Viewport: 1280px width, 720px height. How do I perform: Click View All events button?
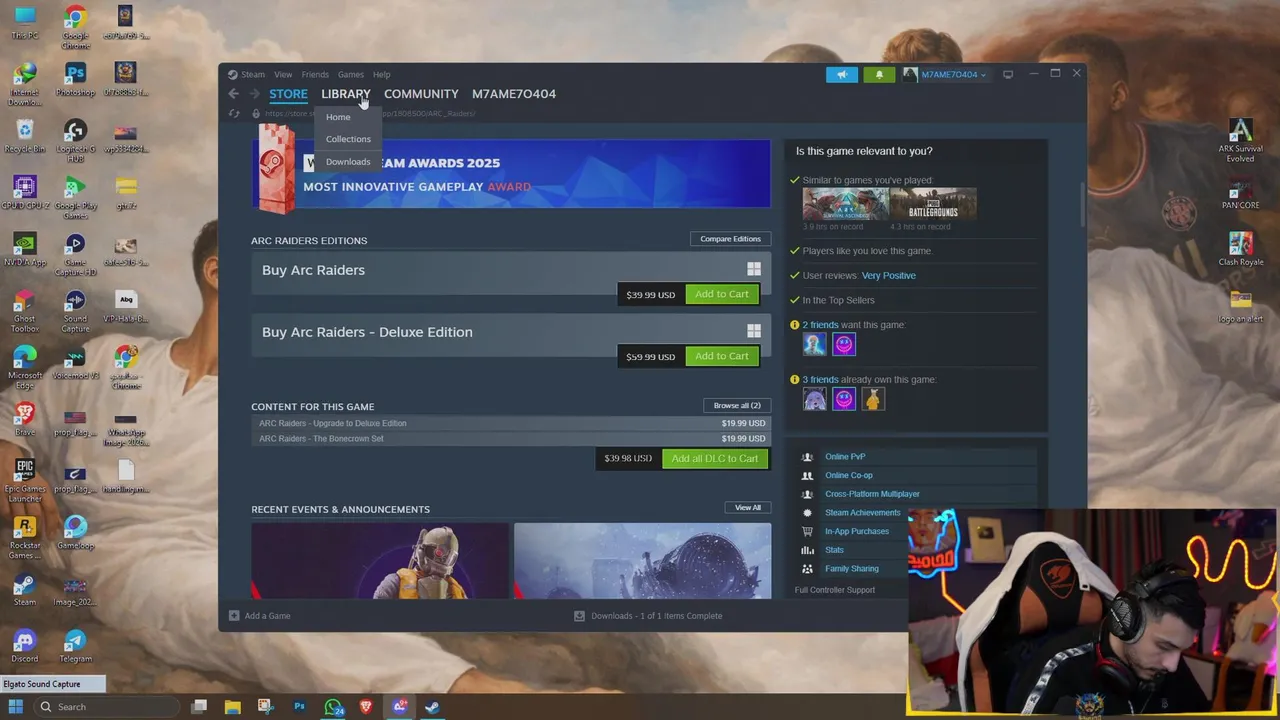click(x=748, y=507)
